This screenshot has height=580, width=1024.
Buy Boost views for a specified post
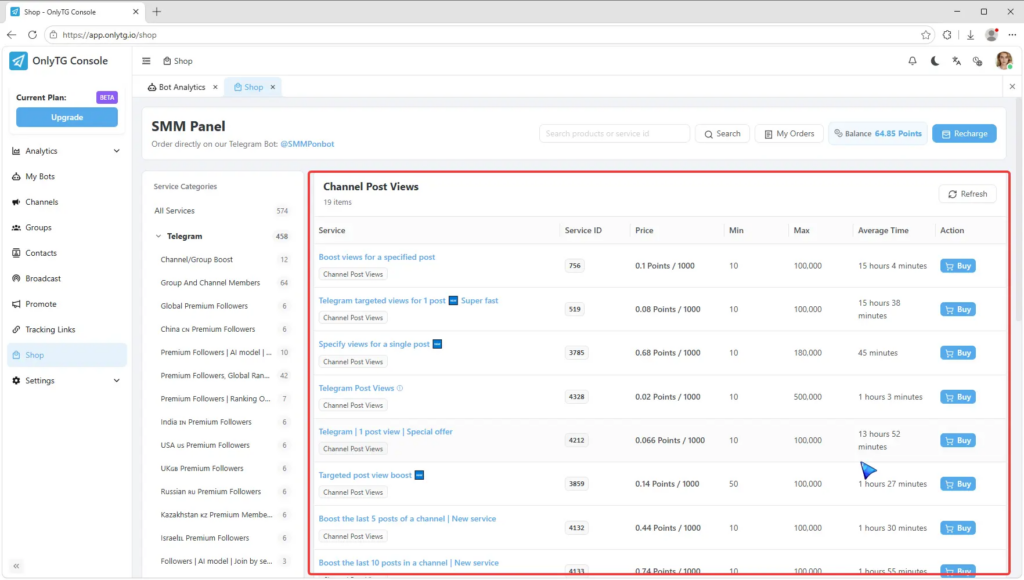[x=957, y=266]
